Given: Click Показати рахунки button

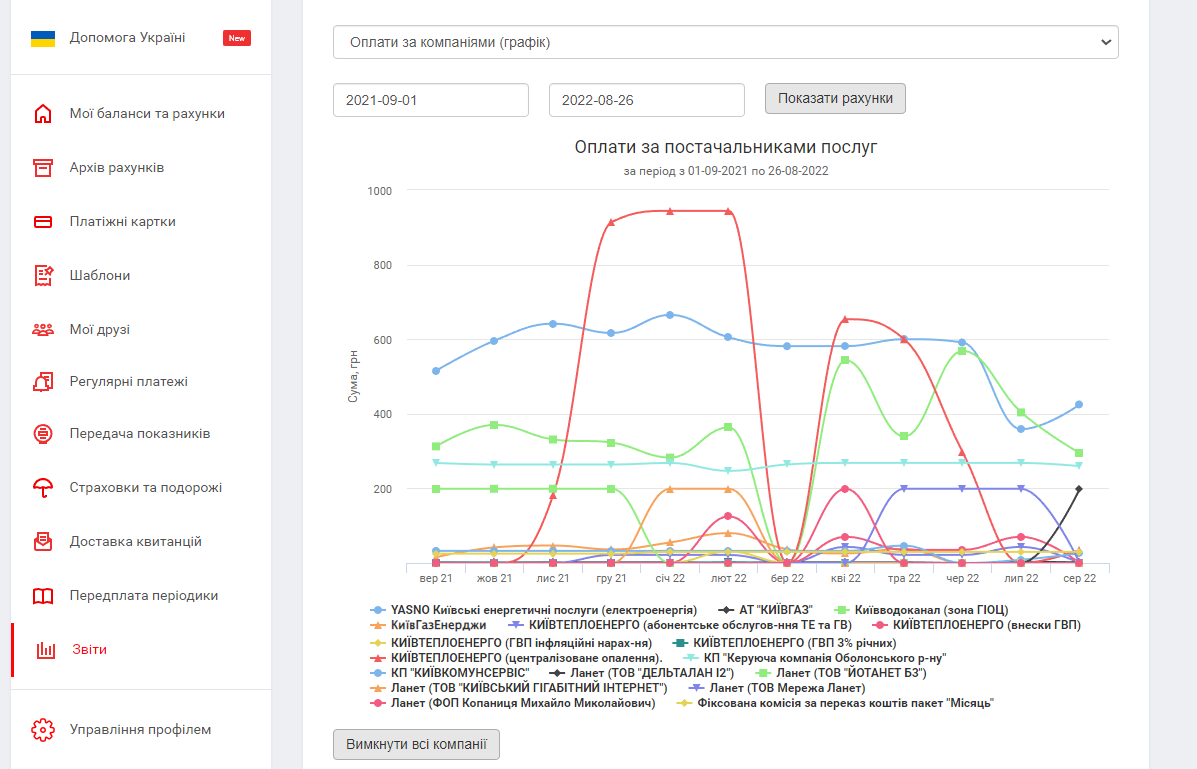Looking at the screenshot, I should (x=835, y=99).
